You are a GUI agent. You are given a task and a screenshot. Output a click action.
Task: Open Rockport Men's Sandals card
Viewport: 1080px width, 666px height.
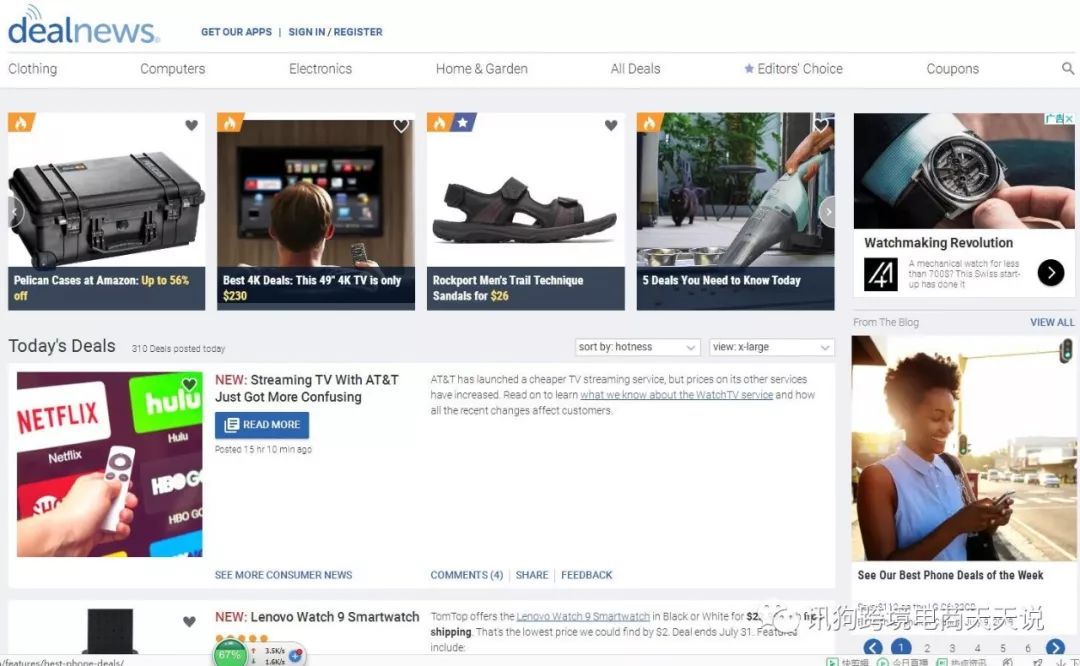(526, 211)
